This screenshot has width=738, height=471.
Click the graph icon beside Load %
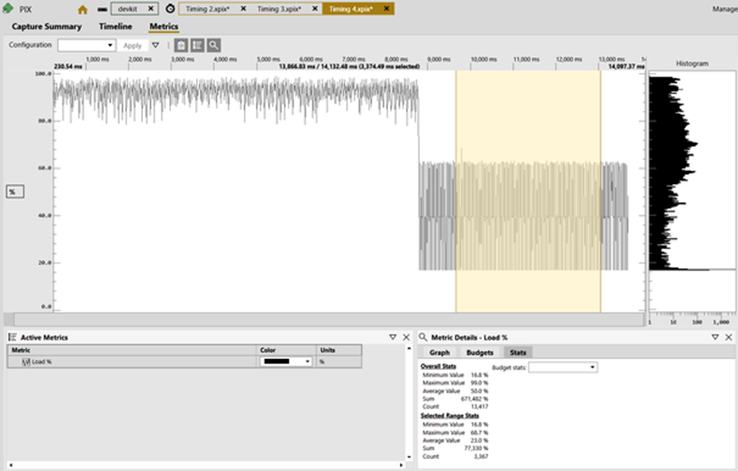click(26, 362)
